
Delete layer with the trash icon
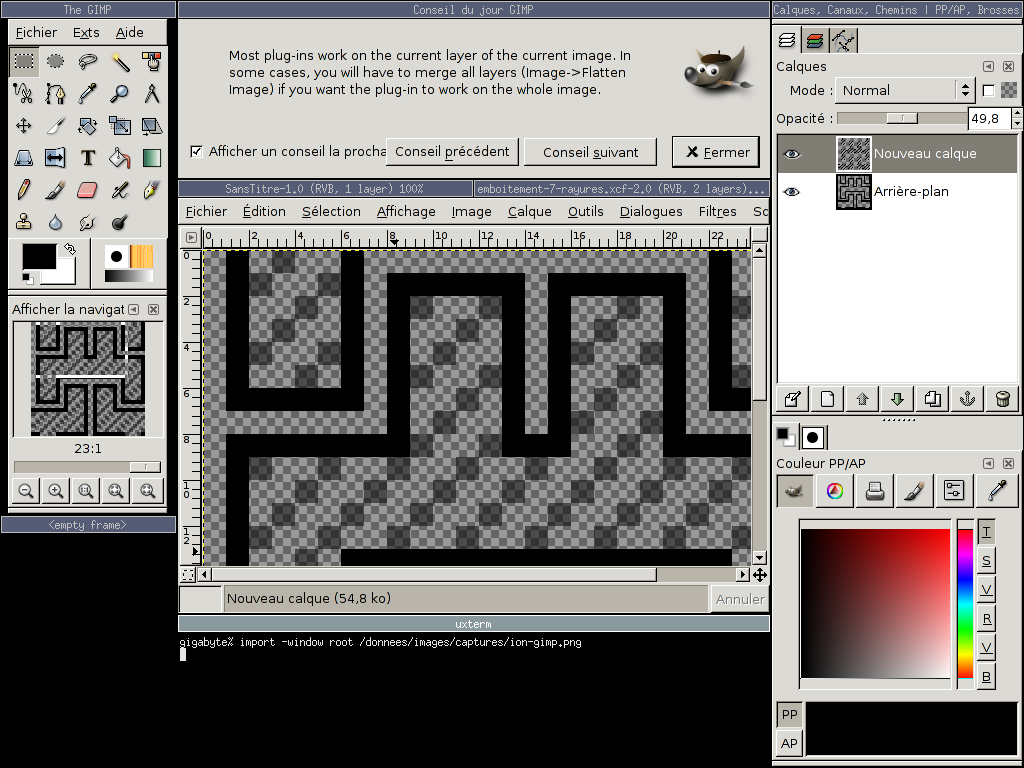[x=1002, y=398]
